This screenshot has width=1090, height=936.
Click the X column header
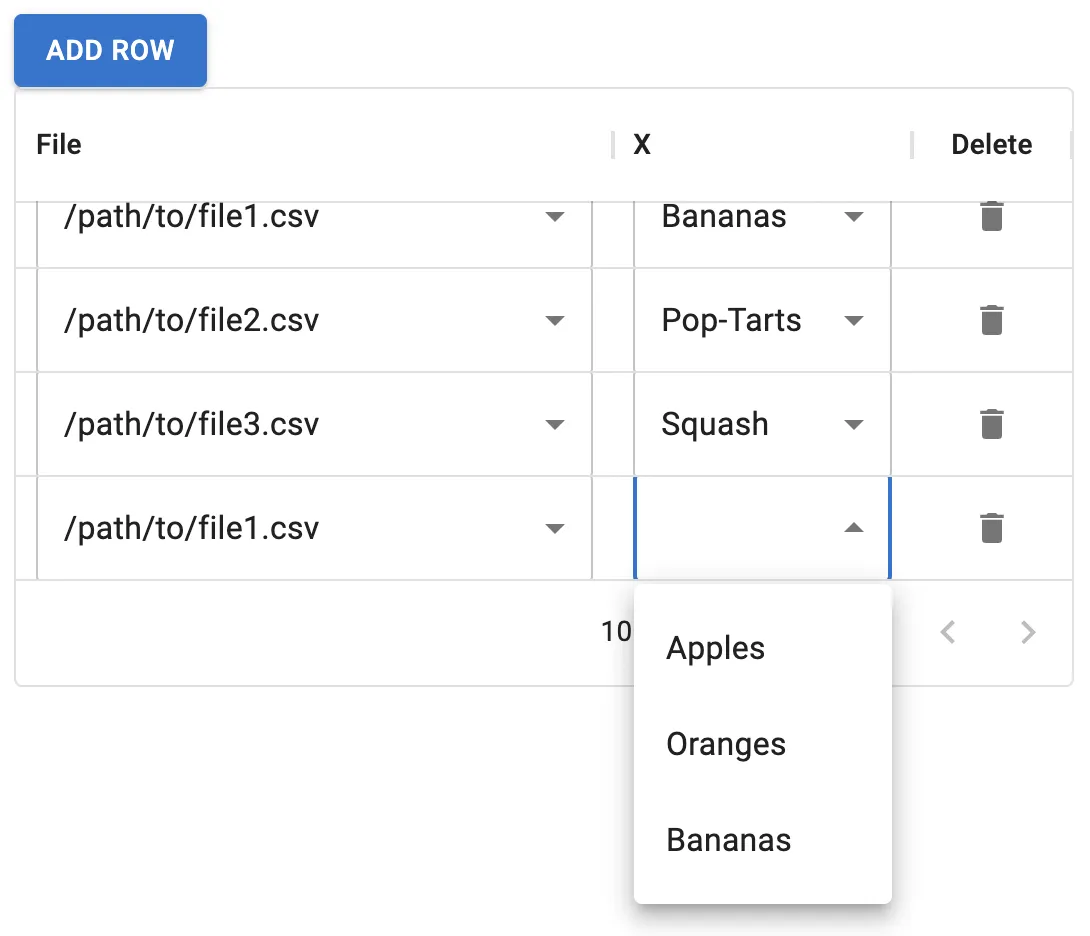[642, 144]
